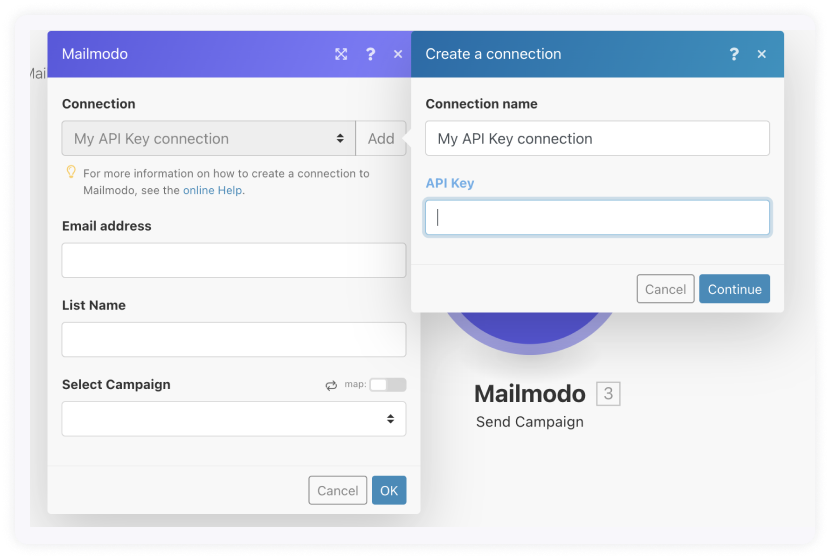
Task: Expand the Mailmodo dialog to fullscreen
Action: click(x=341, y=54)
